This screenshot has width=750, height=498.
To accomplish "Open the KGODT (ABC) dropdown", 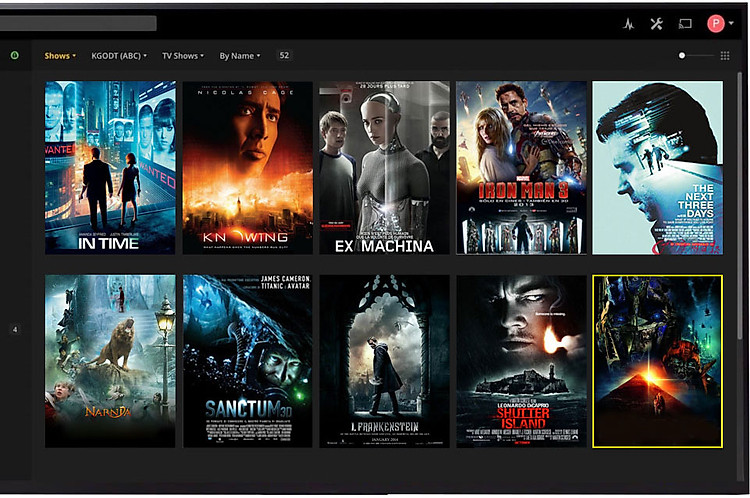I will (119, 56).
